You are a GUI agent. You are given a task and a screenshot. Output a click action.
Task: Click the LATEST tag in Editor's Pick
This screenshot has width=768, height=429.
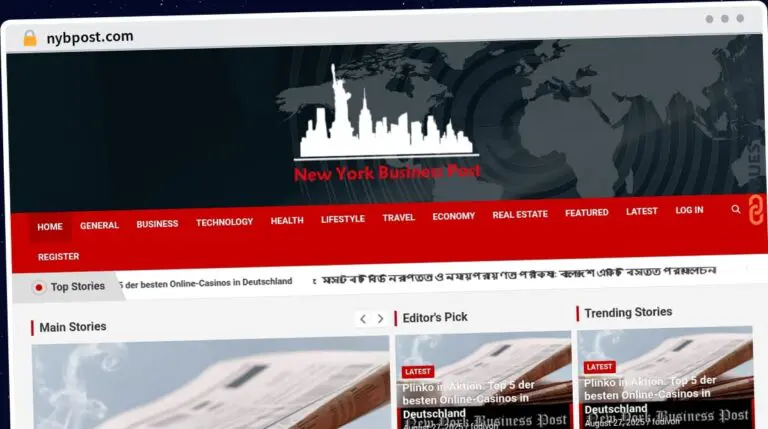[x=418, y=372]
